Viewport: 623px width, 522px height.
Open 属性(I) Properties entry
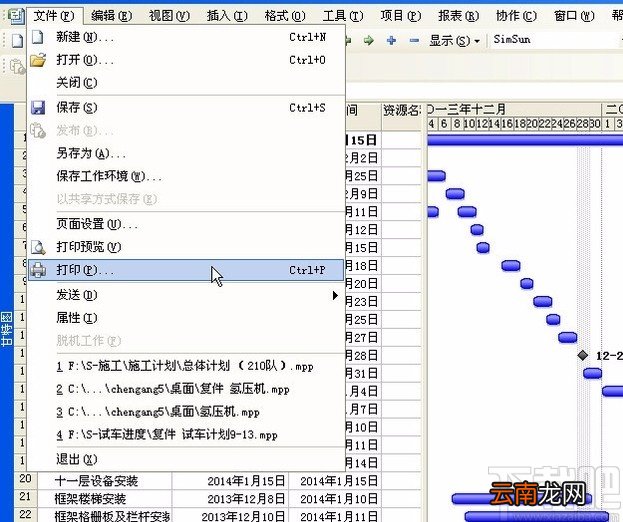click(186, 318)
